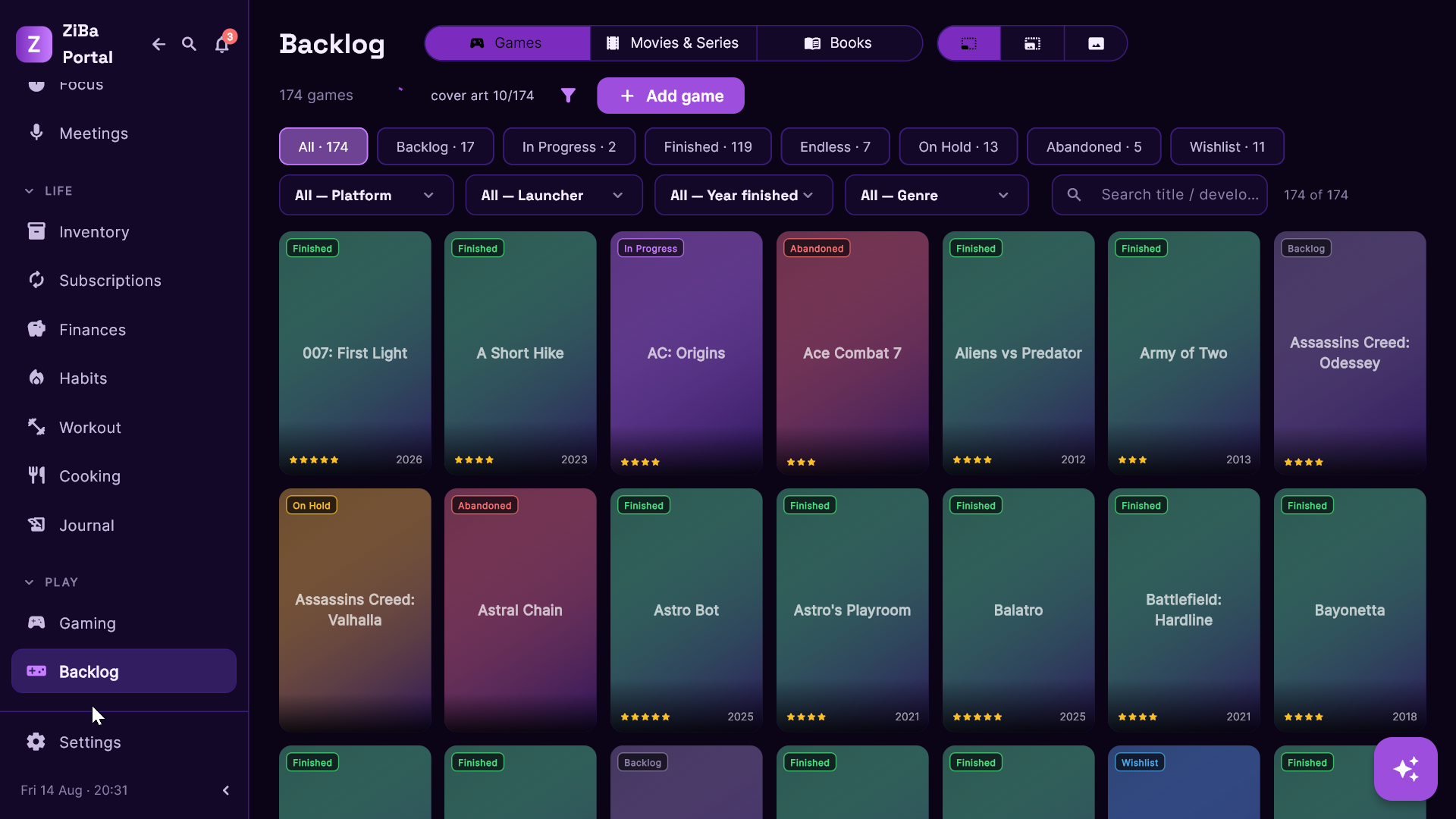Screen dimensions: 1456x819
Task: Open the Bayonetta card
Action: pyautogui.click(x=1350, y=610)
